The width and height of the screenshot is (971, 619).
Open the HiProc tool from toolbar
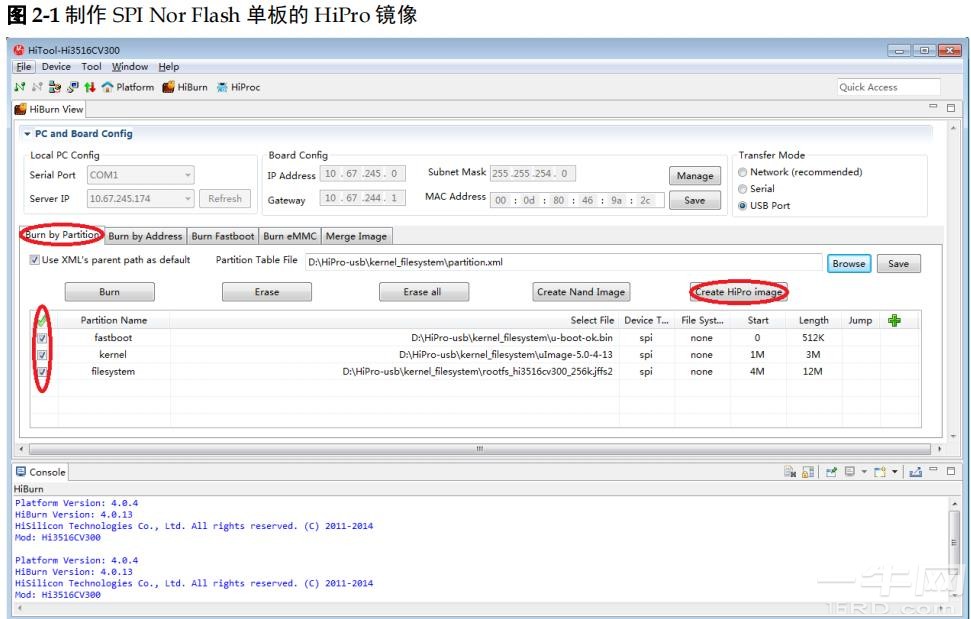tap(238, 87)
